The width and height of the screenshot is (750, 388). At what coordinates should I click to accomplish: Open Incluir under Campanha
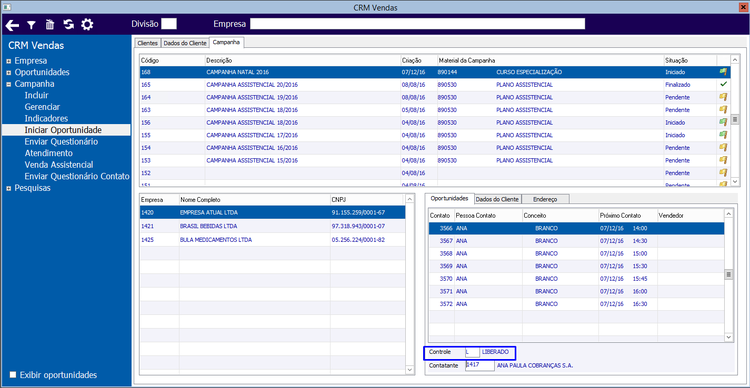click(x=36, y=95)
